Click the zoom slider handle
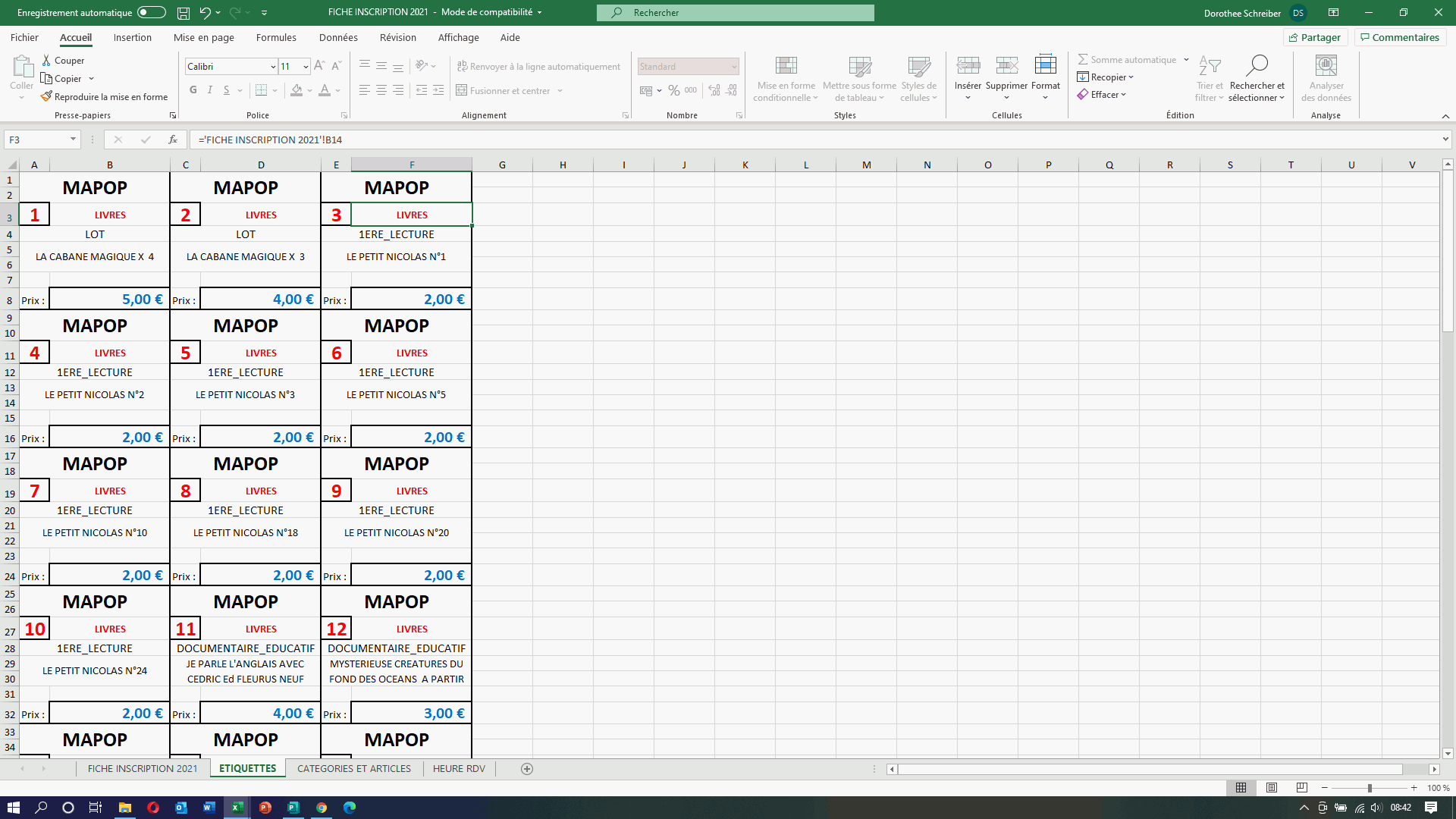This screenshot has height=819, width=1456. tap(1370, 788)
